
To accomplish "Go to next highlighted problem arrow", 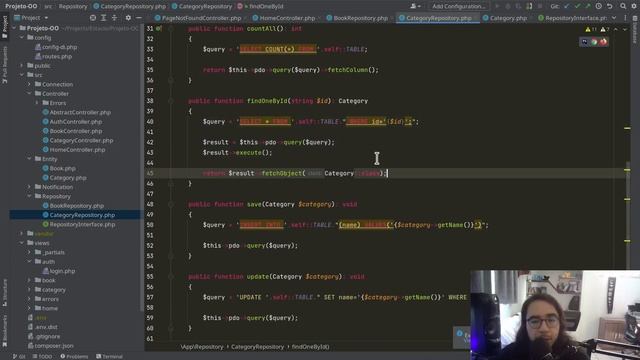I will point(625,29).
